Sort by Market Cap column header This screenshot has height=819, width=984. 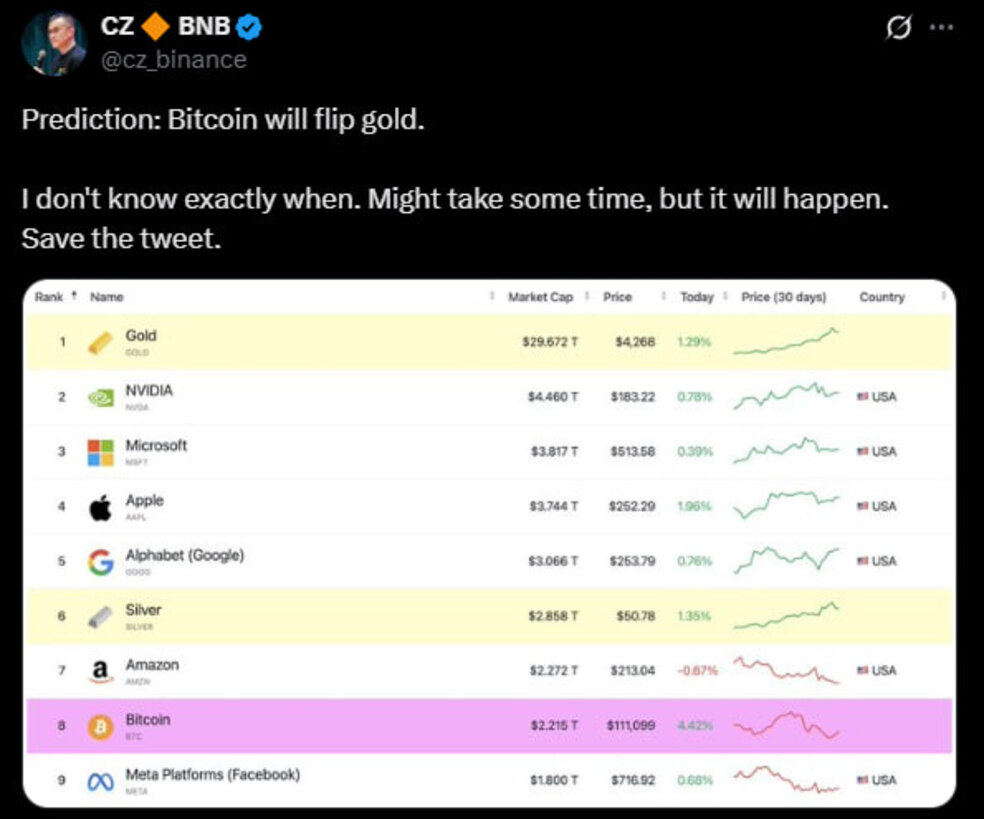coord(540,297)
